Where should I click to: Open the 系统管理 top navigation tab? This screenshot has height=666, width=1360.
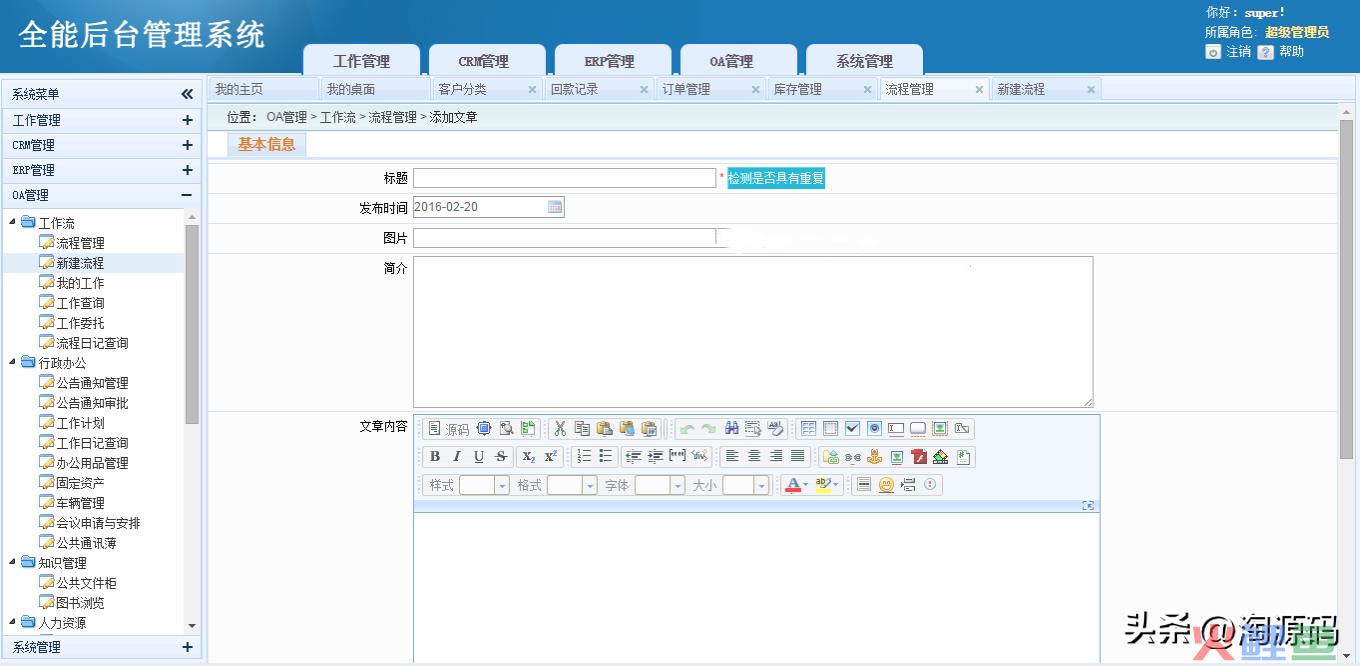[864, 61]
